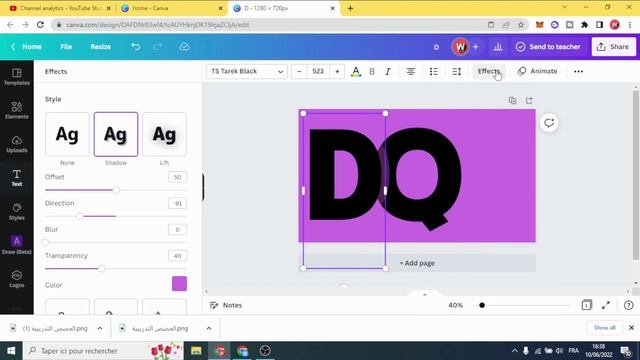
Task: Click the font size 523 field
Action: tap(318, 71)
